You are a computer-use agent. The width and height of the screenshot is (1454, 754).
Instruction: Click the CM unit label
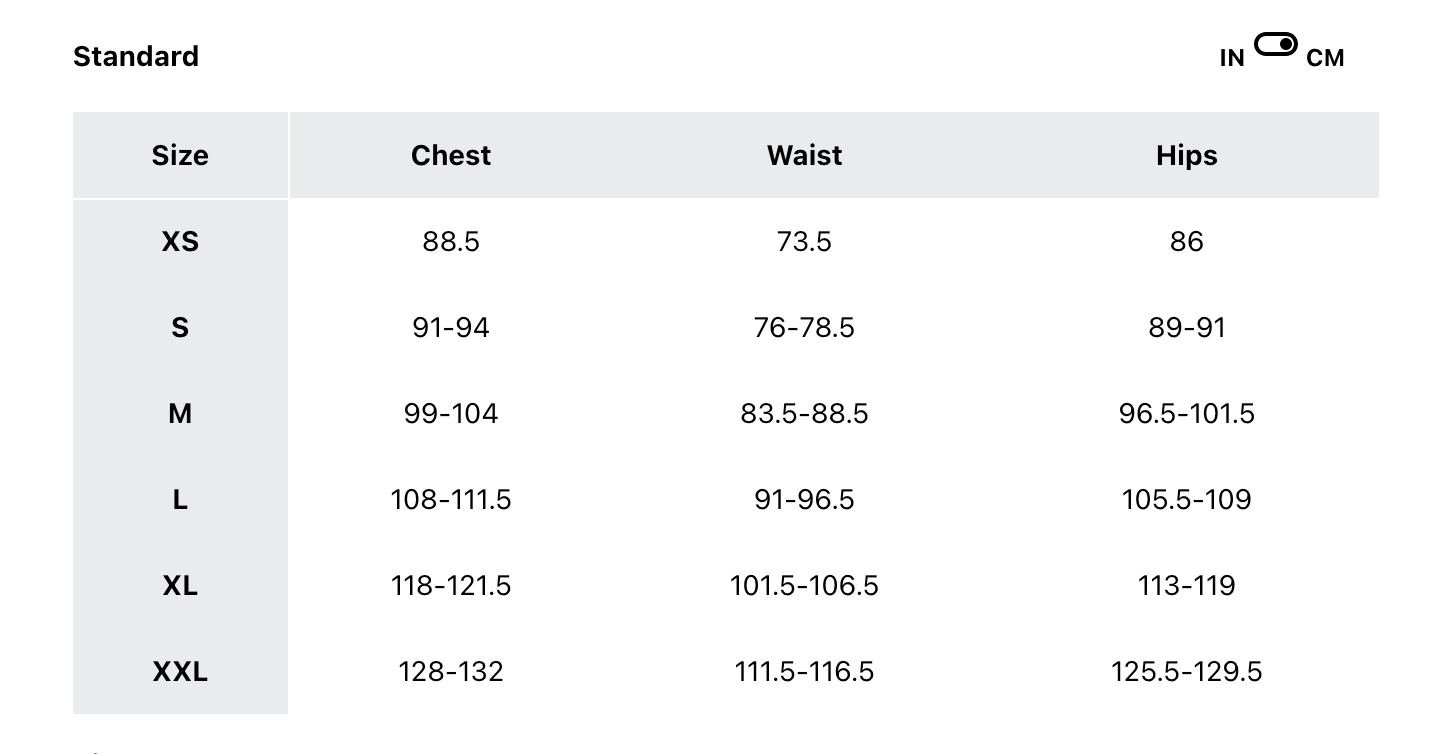pos(1325,58)
